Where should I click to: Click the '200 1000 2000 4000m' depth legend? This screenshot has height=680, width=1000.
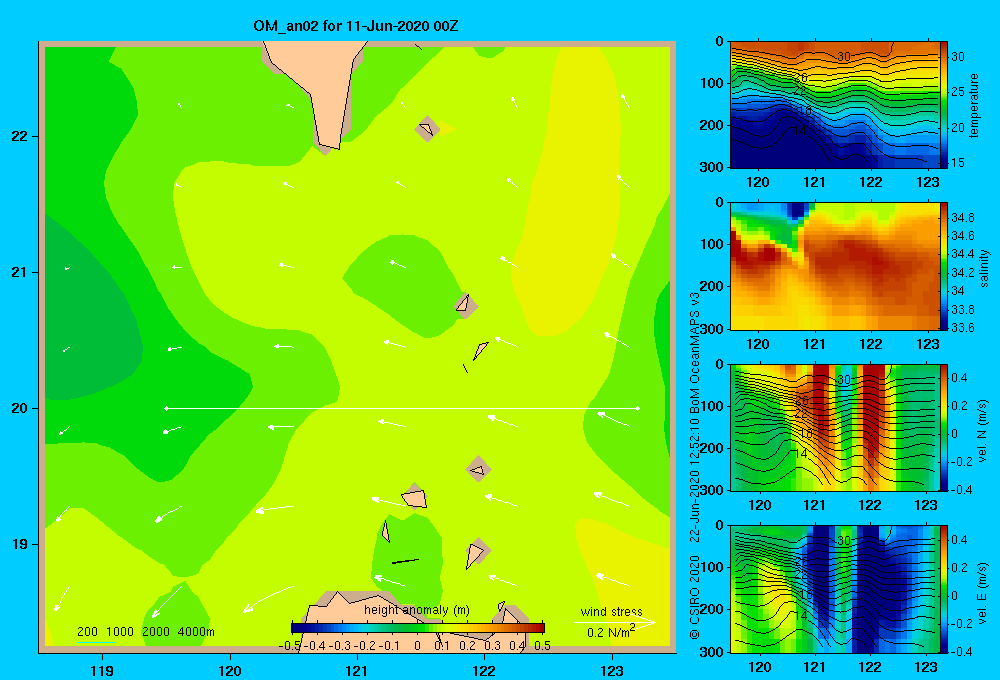[x=145, y=632]
